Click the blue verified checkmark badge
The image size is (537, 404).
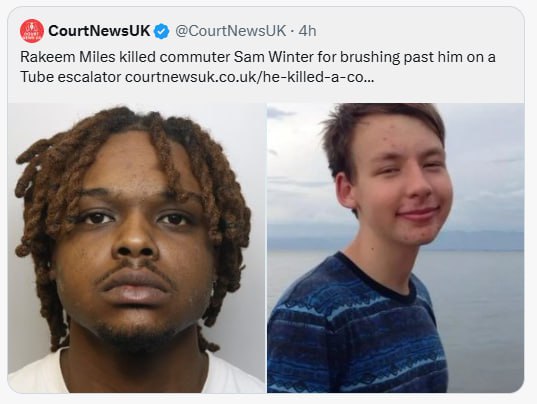[x=162, y=31]
